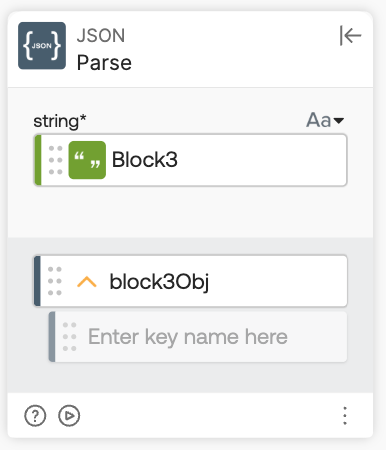
Task: Grab the drag handle beside block3Obj
Action: (55, 281)
